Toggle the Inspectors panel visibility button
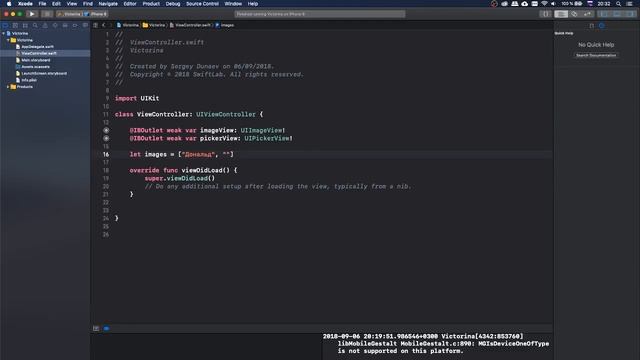Viewport: 640px width, 360px height. [x=630, y=14]
